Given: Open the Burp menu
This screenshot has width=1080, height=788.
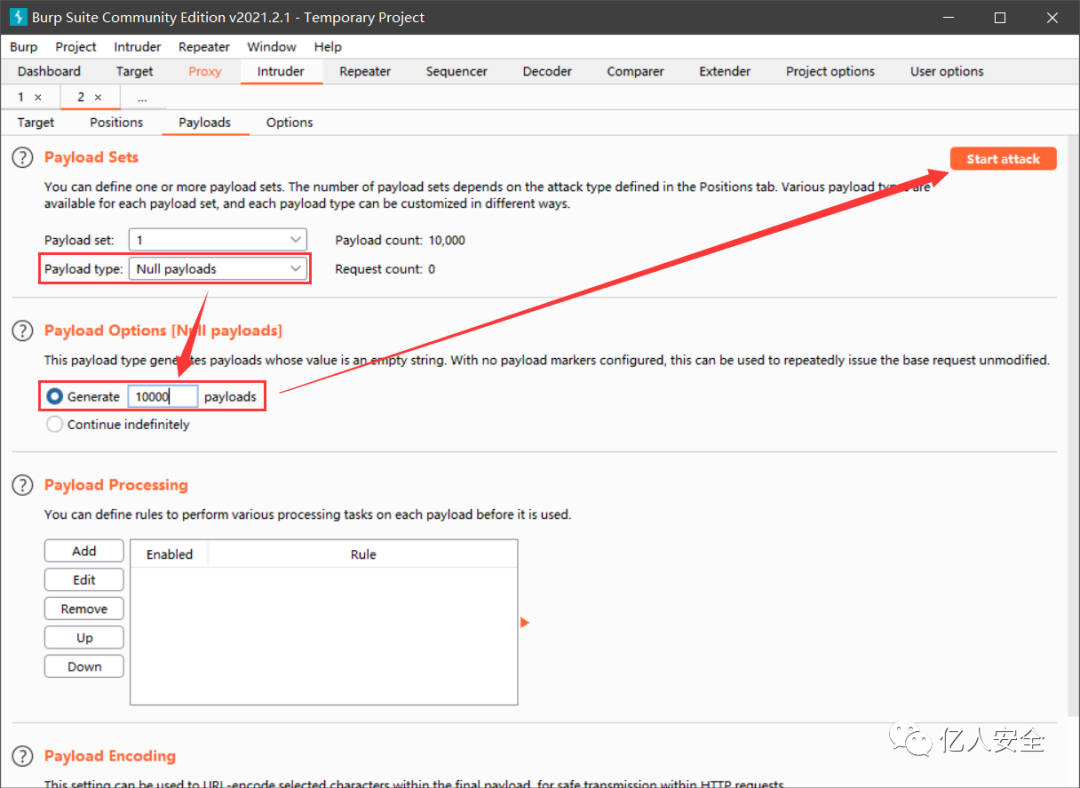Looking at the screenshot, I should click(x=23, y=47).
